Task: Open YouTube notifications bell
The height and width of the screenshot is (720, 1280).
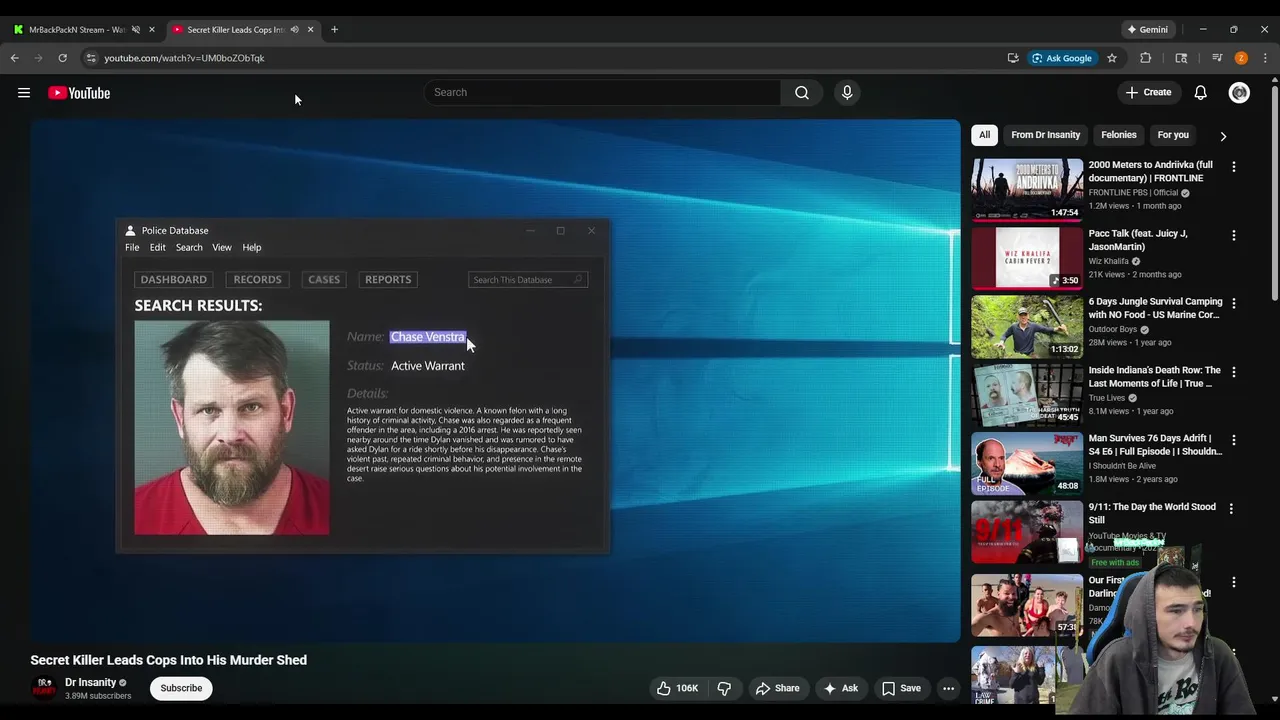Action: tap(1200, 93)
